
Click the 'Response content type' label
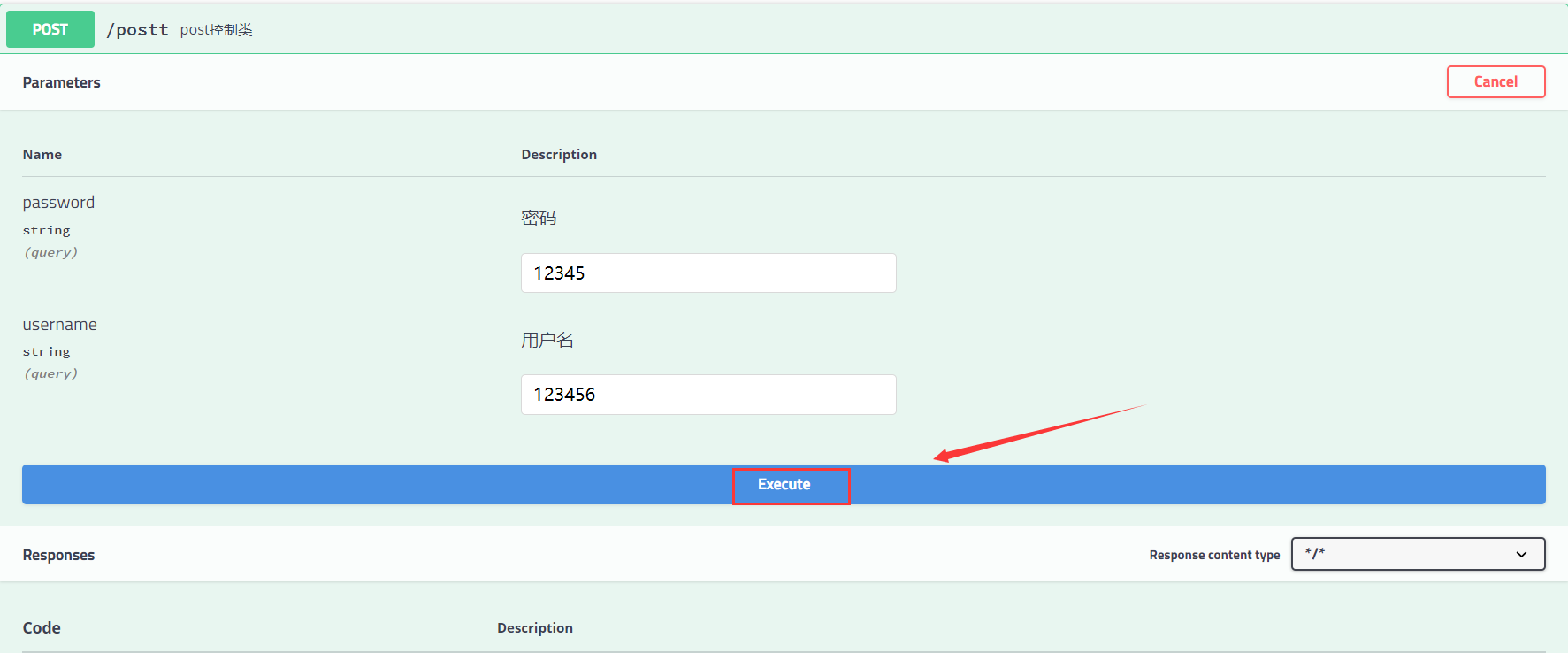point(1214,555)
